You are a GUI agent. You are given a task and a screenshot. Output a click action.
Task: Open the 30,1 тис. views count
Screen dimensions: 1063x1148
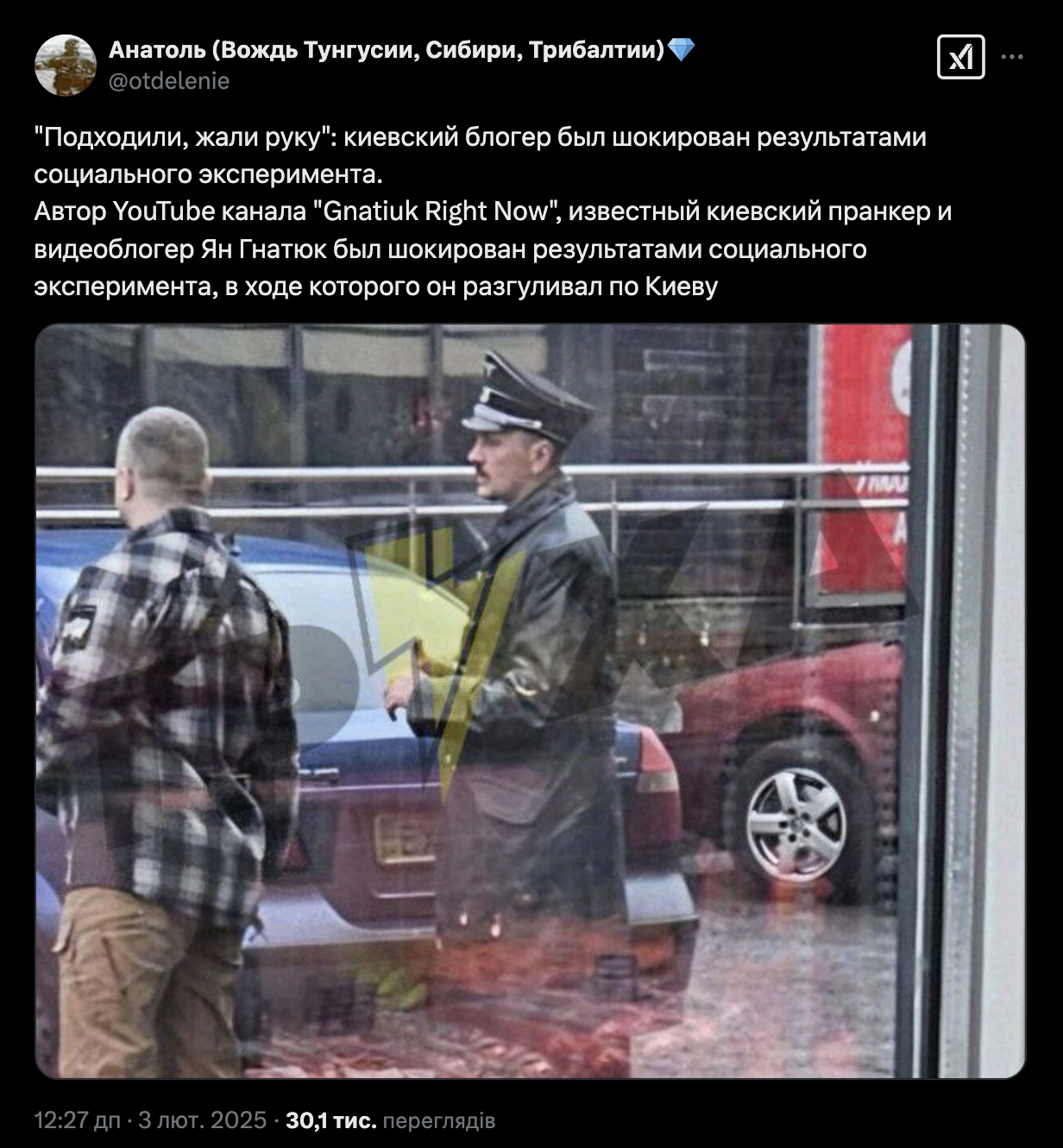pos(330,1120)
